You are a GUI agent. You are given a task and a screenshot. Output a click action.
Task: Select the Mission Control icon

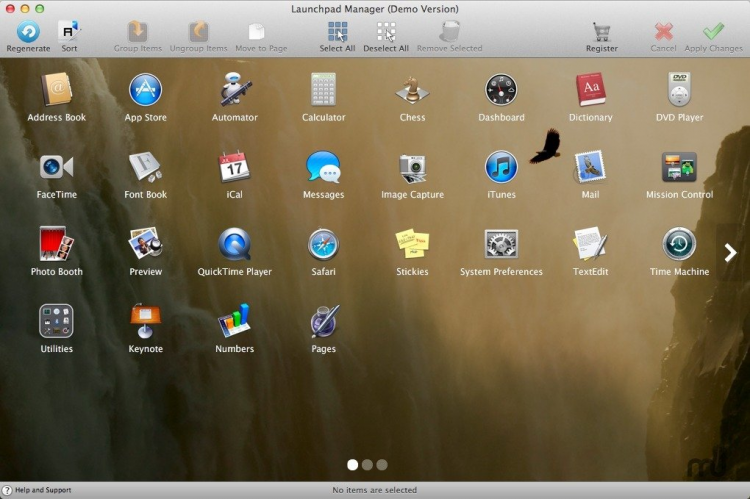click(x=679, y=167)
